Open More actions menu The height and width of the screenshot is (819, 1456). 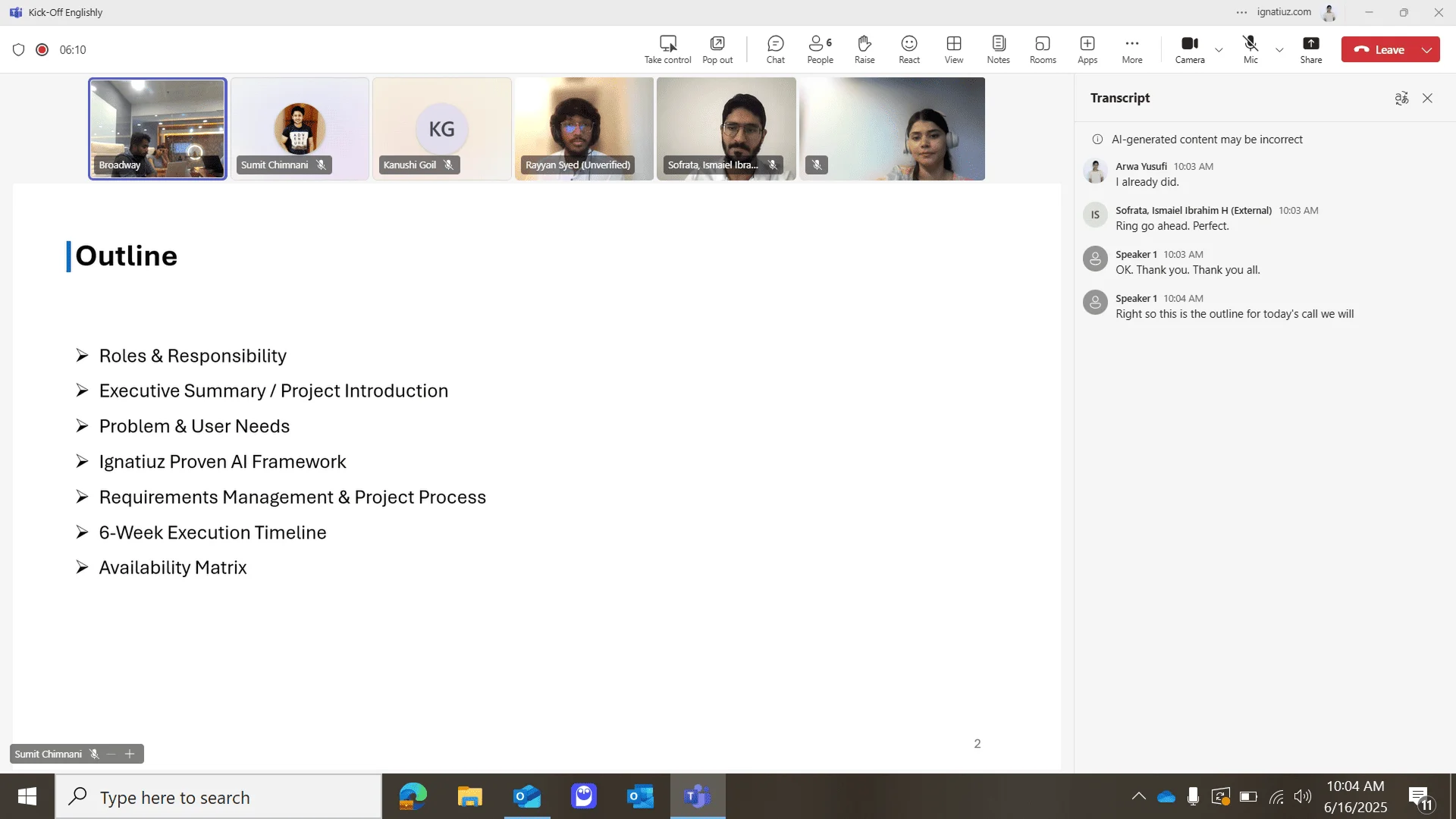point(1132,49)
